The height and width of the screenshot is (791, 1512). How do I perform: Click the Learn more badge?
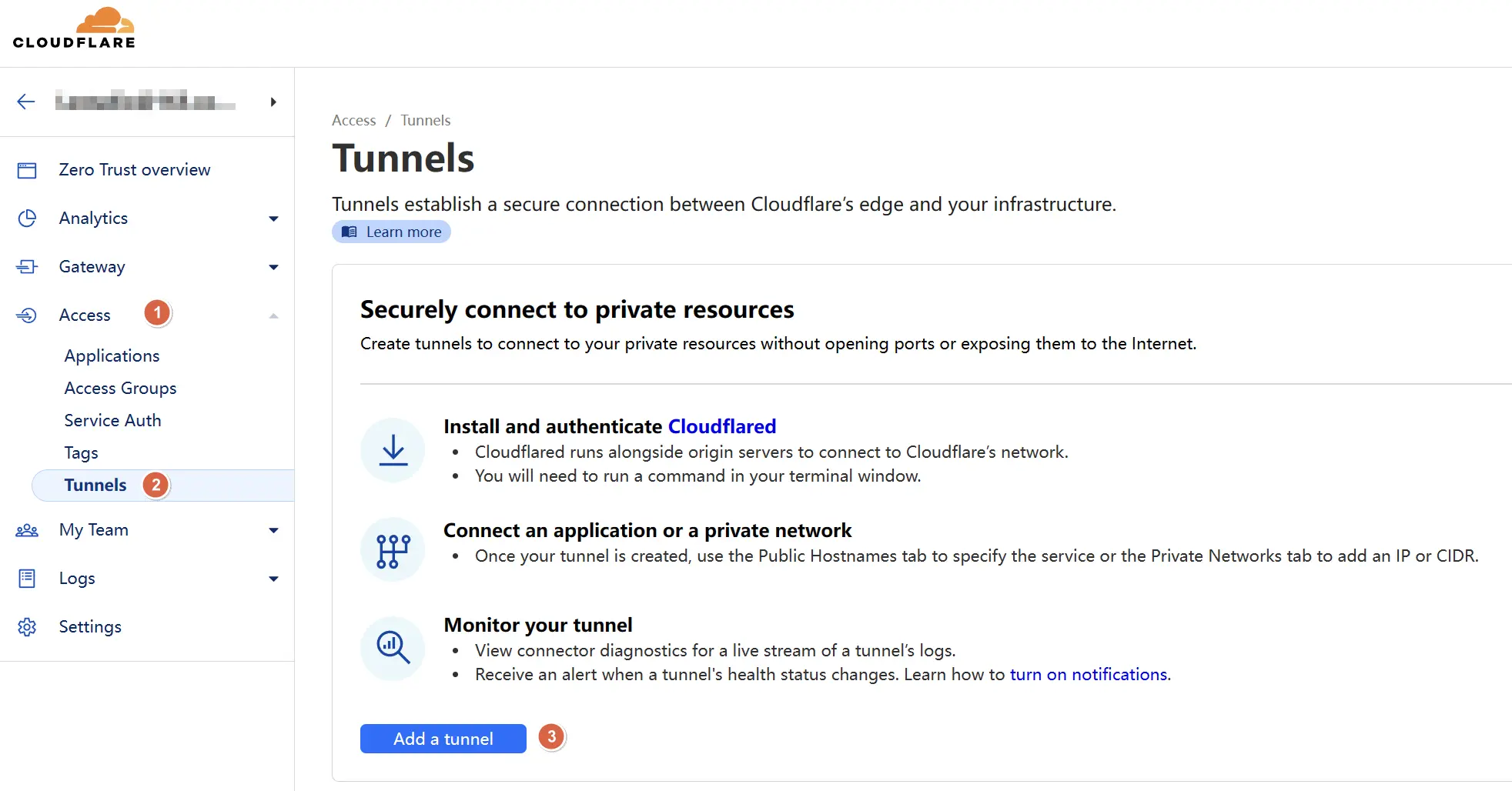click(391, 232)
